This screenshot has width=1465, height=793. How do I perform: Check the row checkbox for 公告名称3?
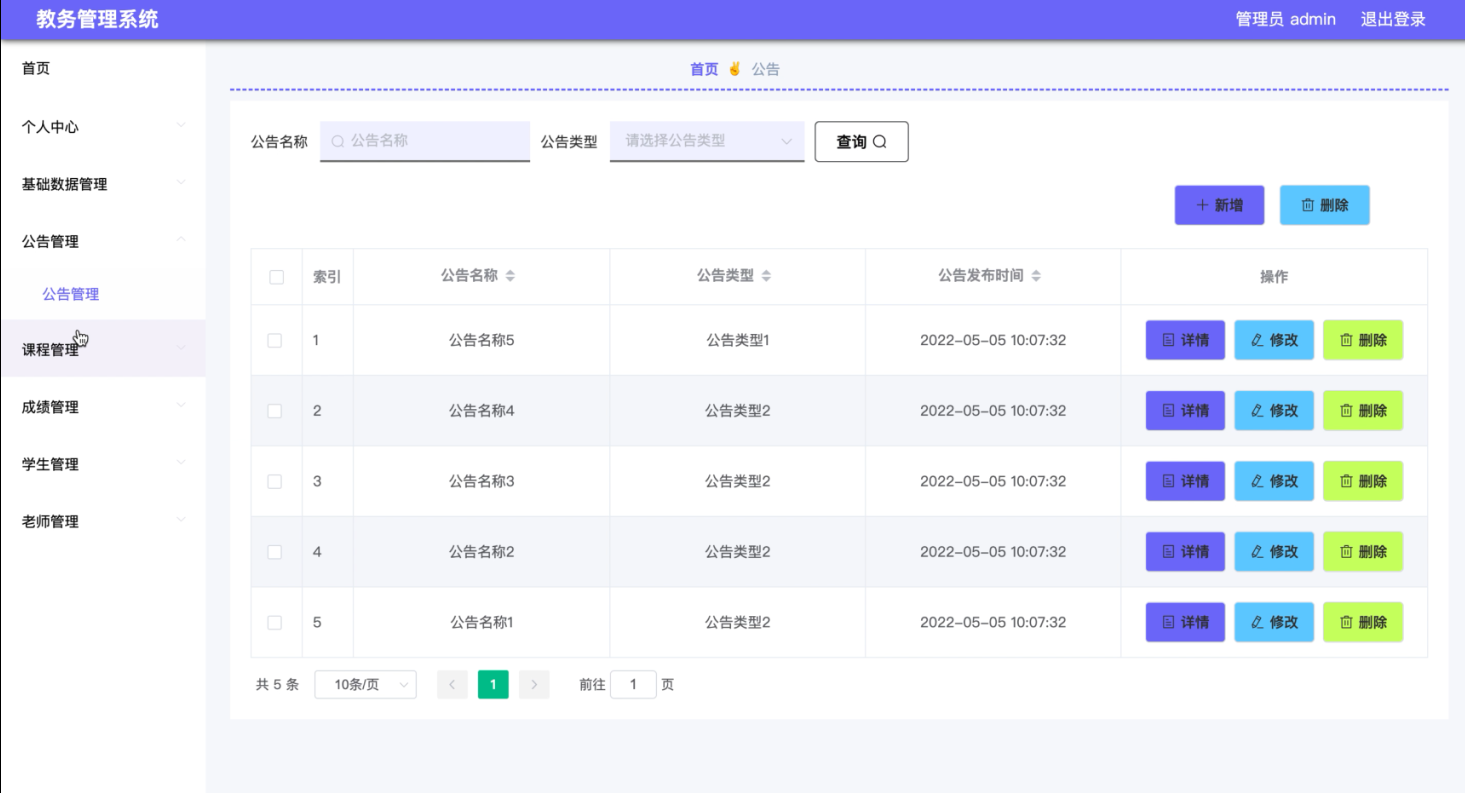tap(275, 482)
